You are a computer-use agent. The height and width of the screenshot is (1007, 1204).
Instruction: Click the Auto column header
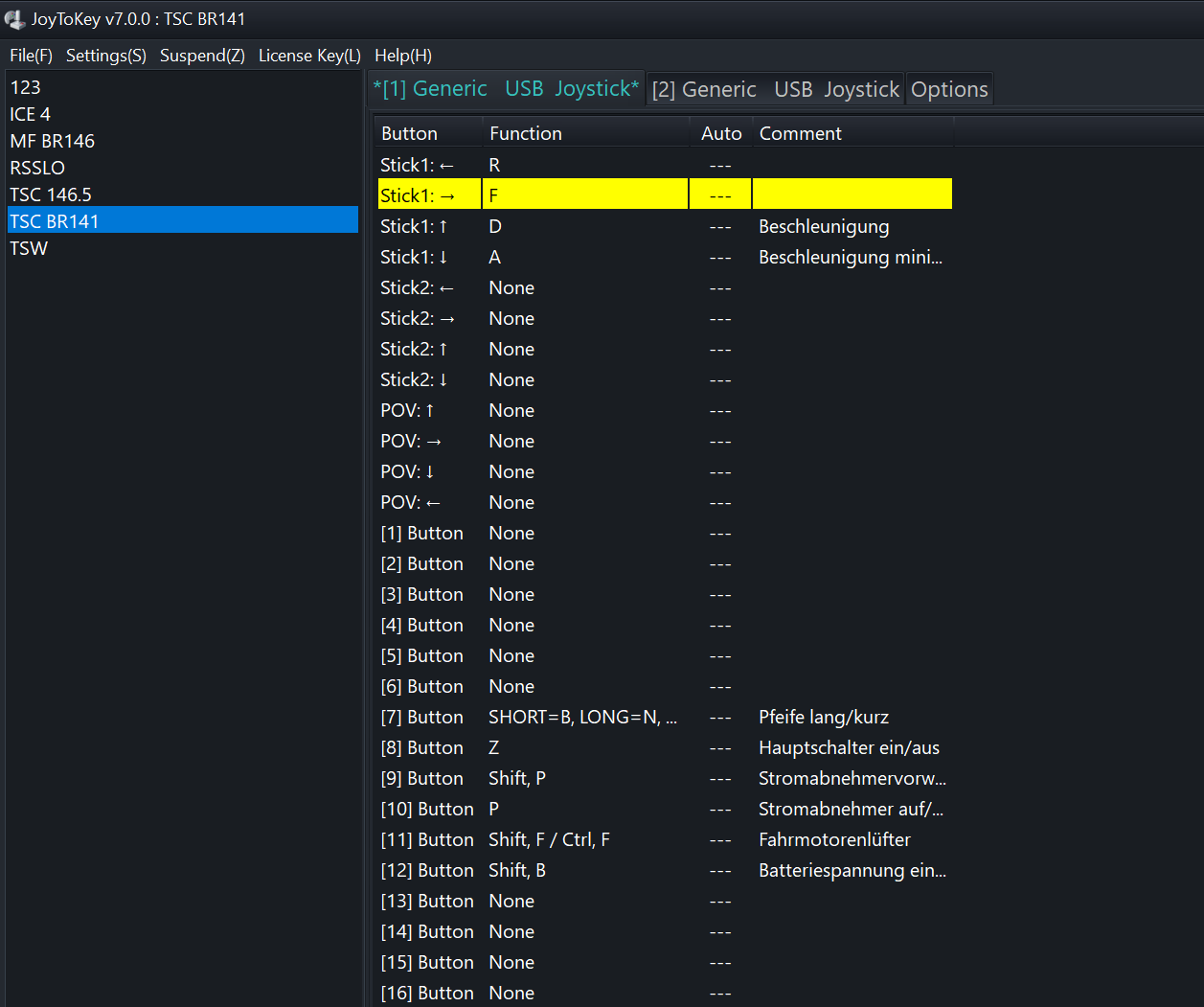tap(721, 133)
